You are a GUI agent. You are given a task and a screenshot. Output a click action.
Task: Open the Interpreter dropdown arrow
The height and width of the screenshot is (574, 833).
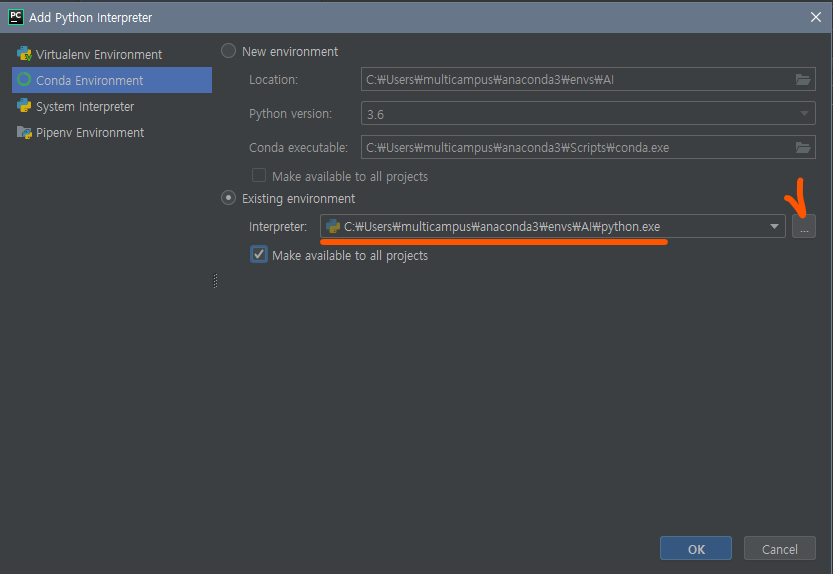point(774,227)
